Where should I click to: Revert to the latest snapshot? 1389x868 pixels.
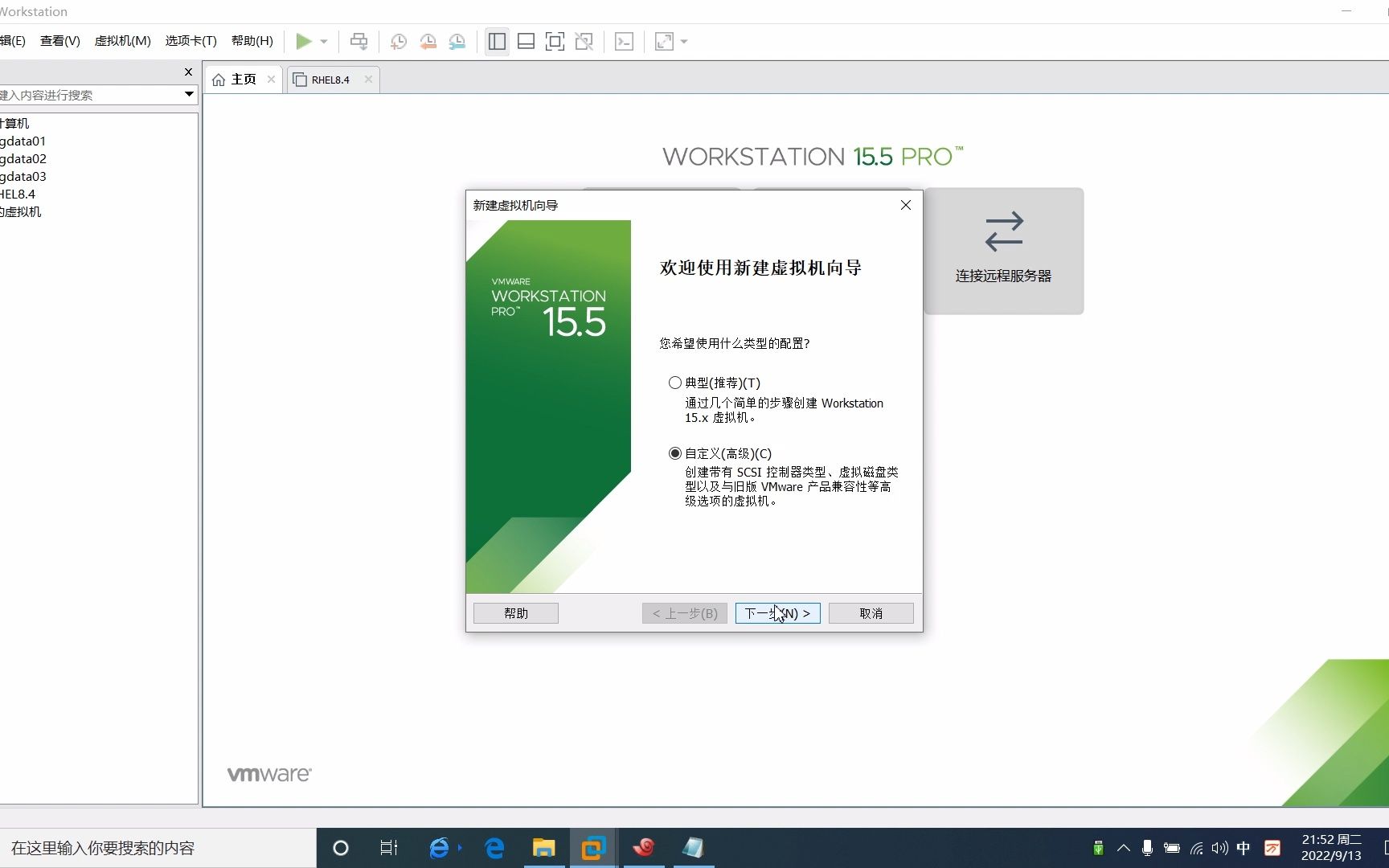pyautogui.click(x=428, y=41)
